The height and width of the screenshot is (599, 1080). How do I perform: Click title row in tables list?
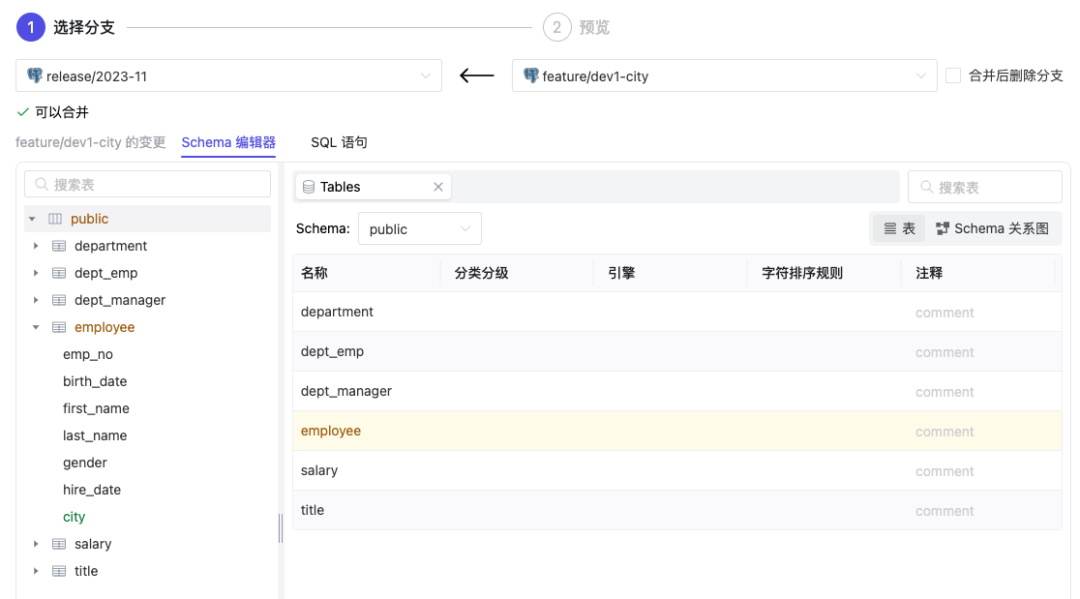click(x=676, y=510)
